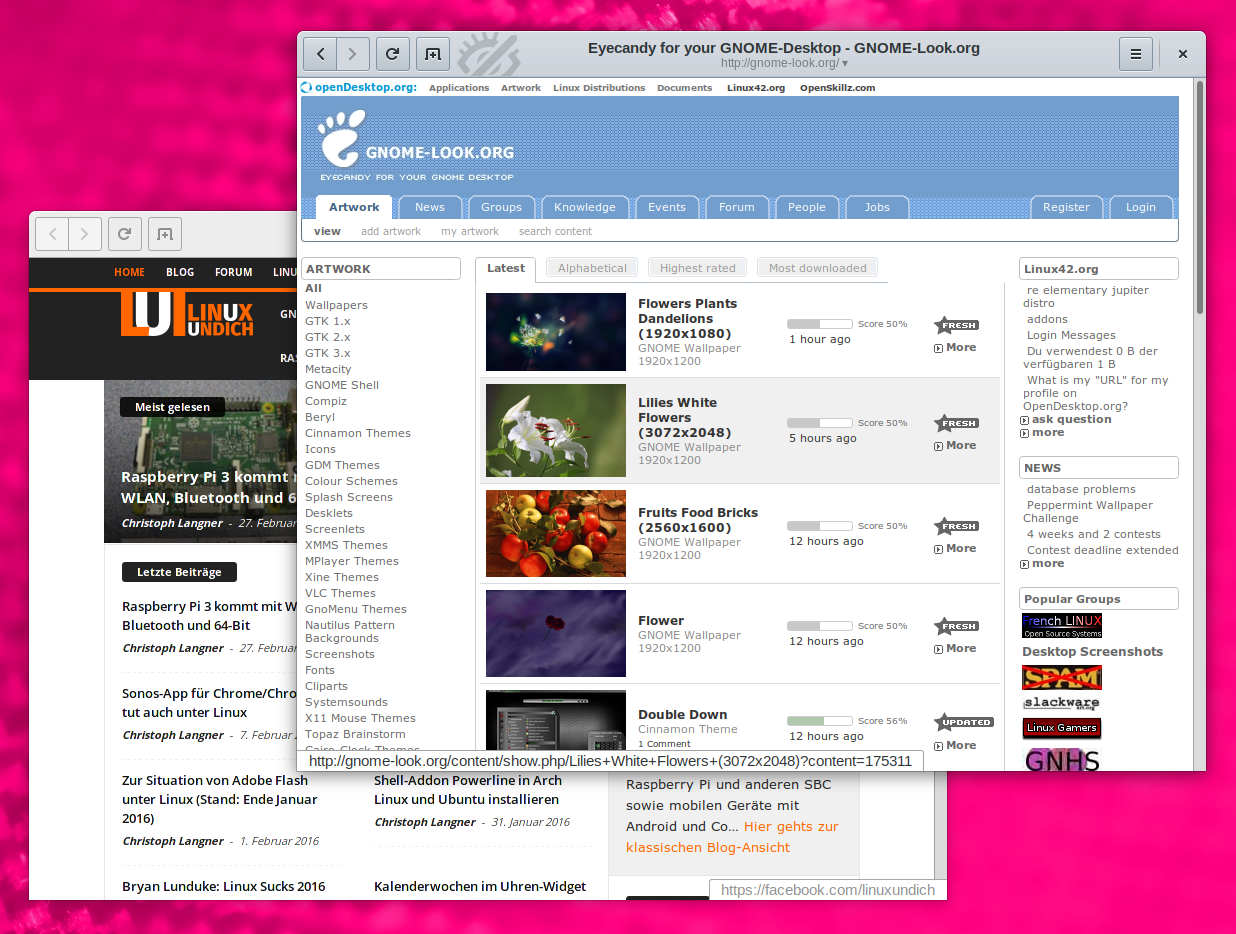1236x934 pixels.
Task: Open the Events tab on GNOME-Look
Action: [667, 207]
